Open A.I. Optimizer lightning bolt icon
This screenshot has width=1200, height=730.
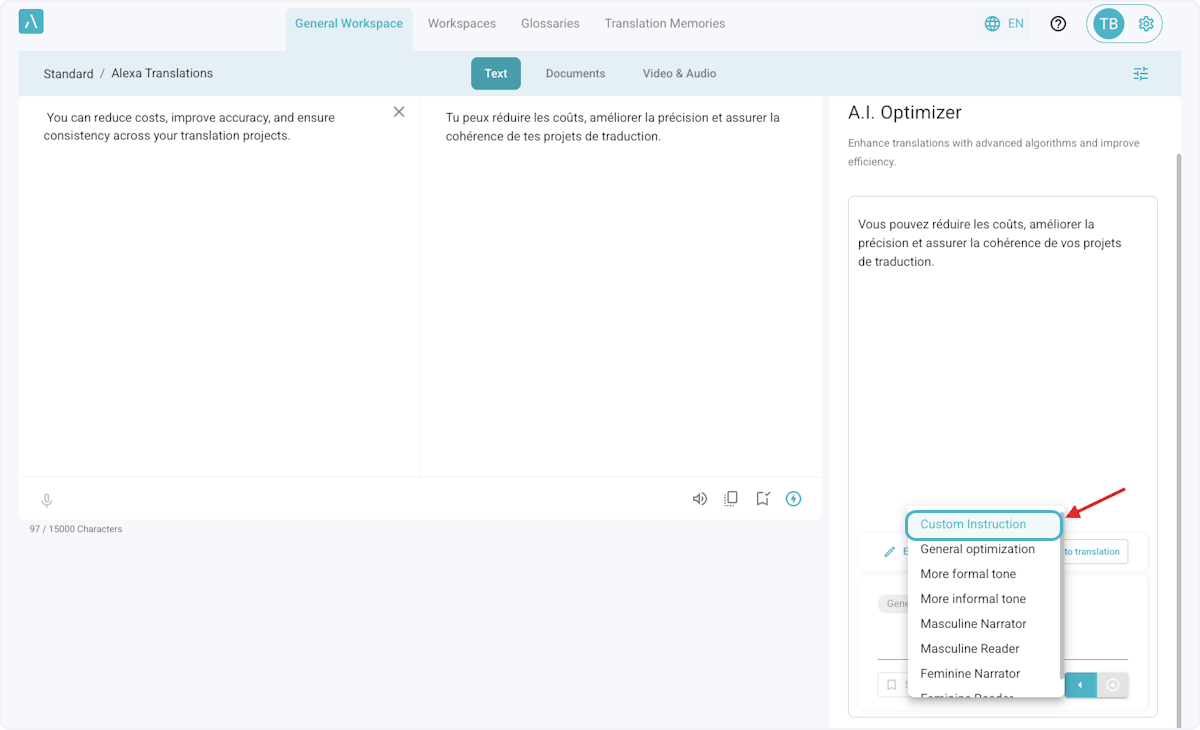[794, 499]
